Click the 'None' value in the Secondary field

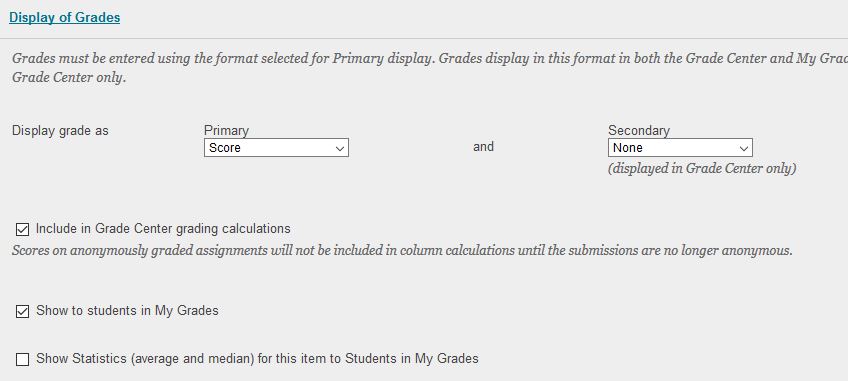click(628, 148)
